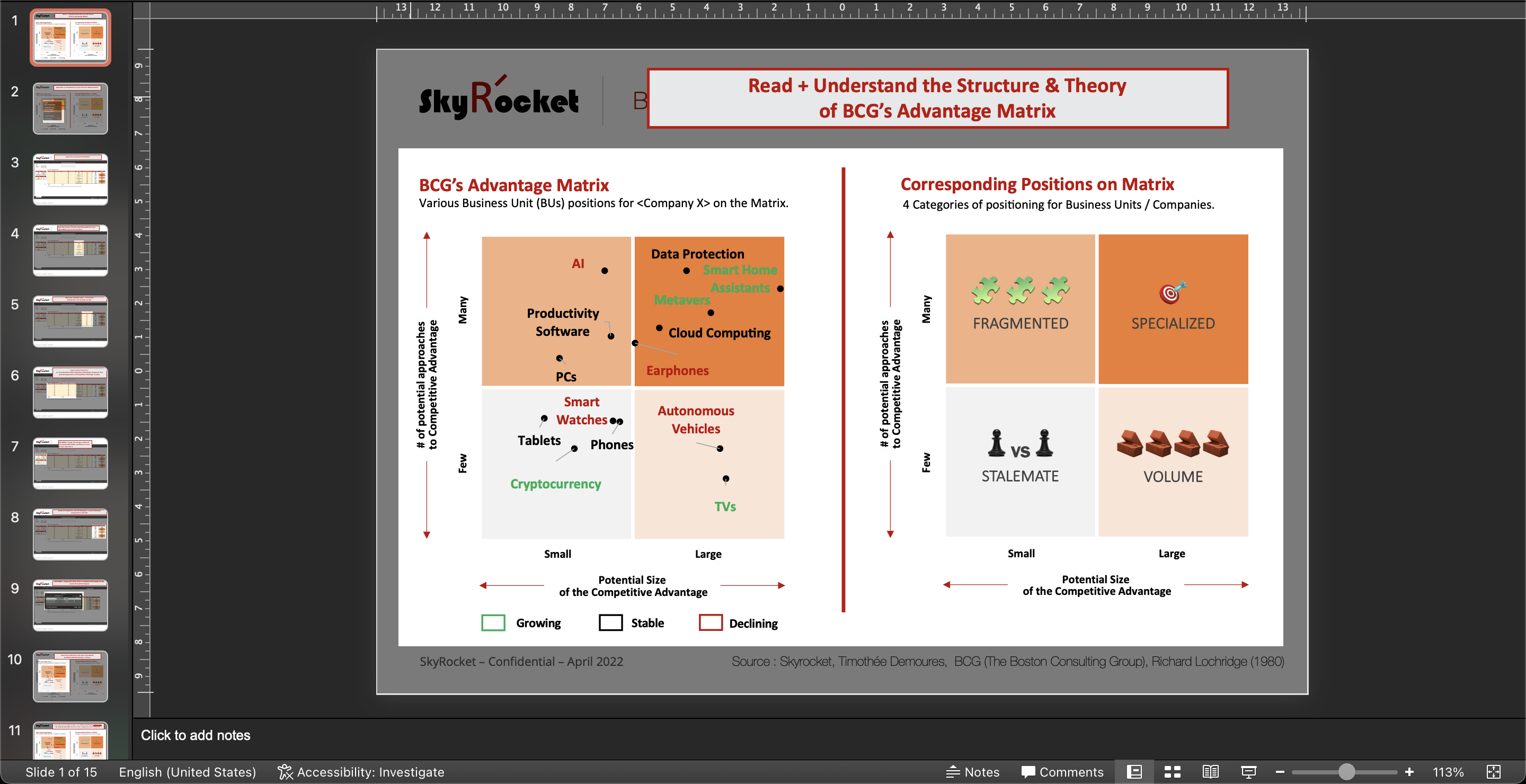The image size is (1526, 784).
Task: Select the Autonomous Vehicles label
Action: [x=696, y=420]
